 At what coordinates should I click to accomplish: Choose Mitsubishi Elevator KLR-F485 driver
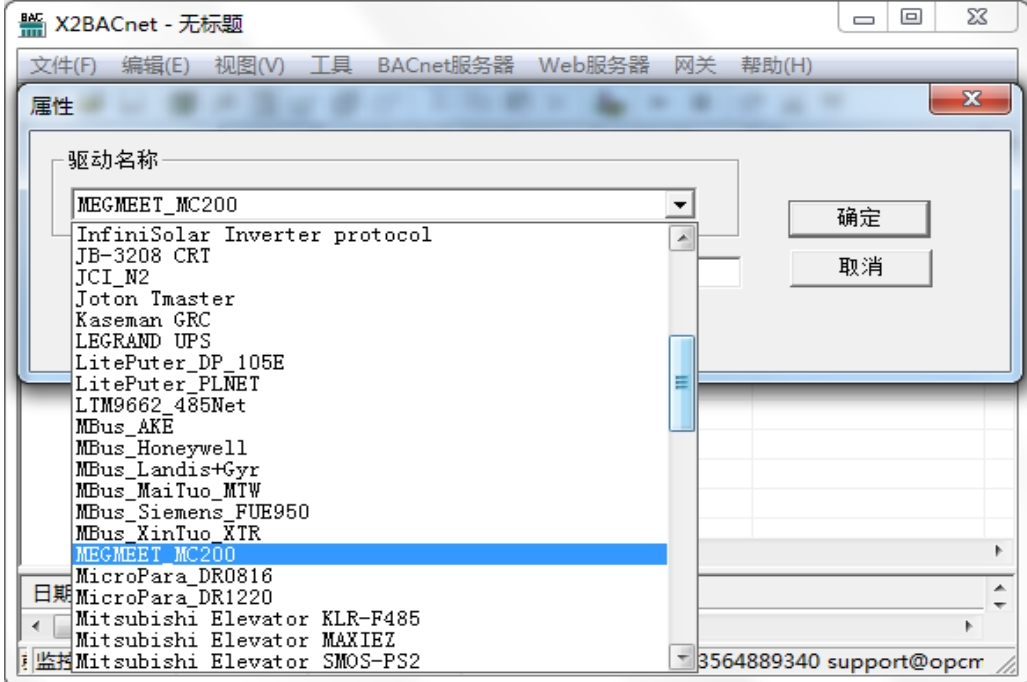(x=370, y=618)
